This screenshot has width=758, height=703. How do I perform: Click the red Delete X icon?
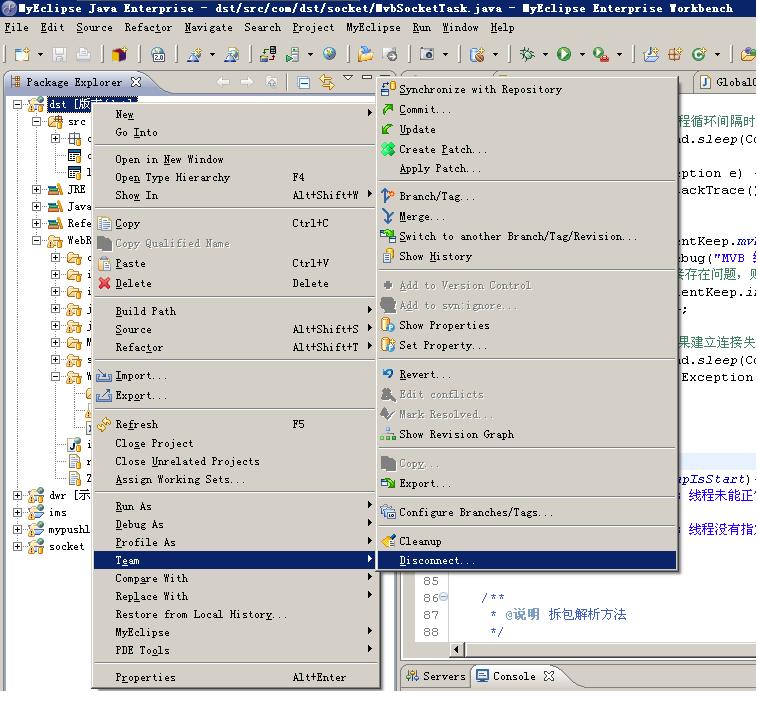(104, 283)
